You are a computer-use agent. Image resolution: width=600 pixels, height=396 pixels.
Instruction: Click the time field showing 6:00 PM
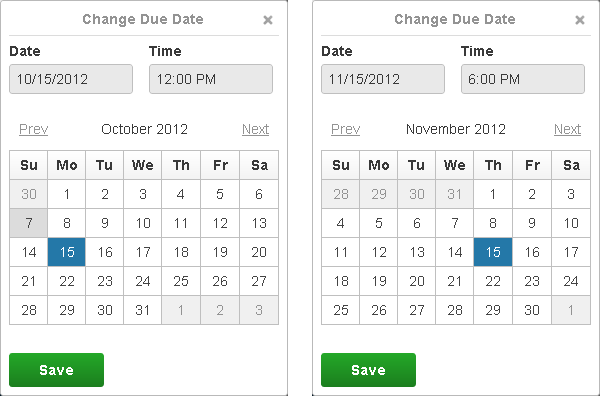(x=523, y=79)
